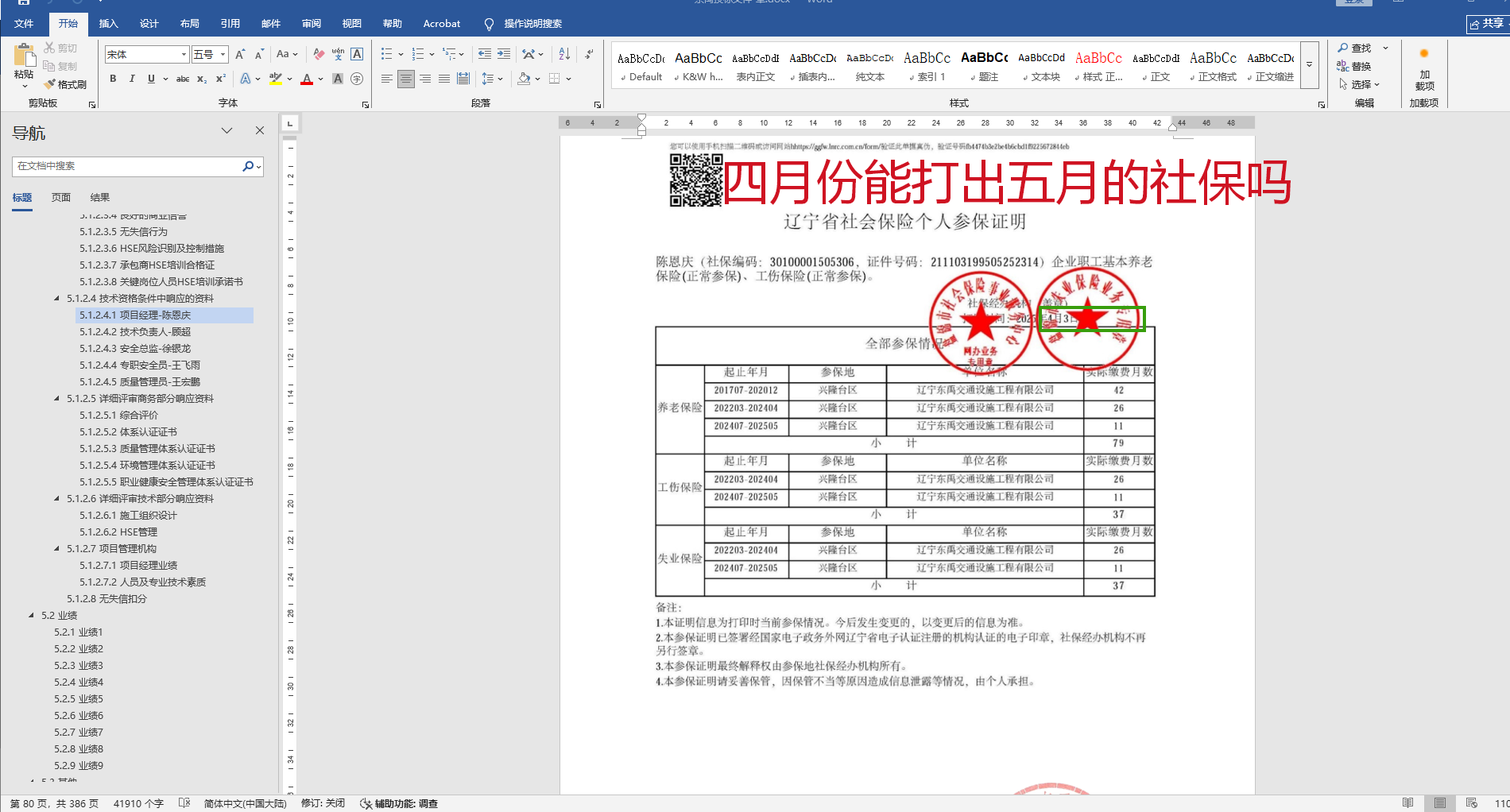Toggle center alignment
Image resolution: width=1510 pixels, height=812 pixels.
(406, 79)
